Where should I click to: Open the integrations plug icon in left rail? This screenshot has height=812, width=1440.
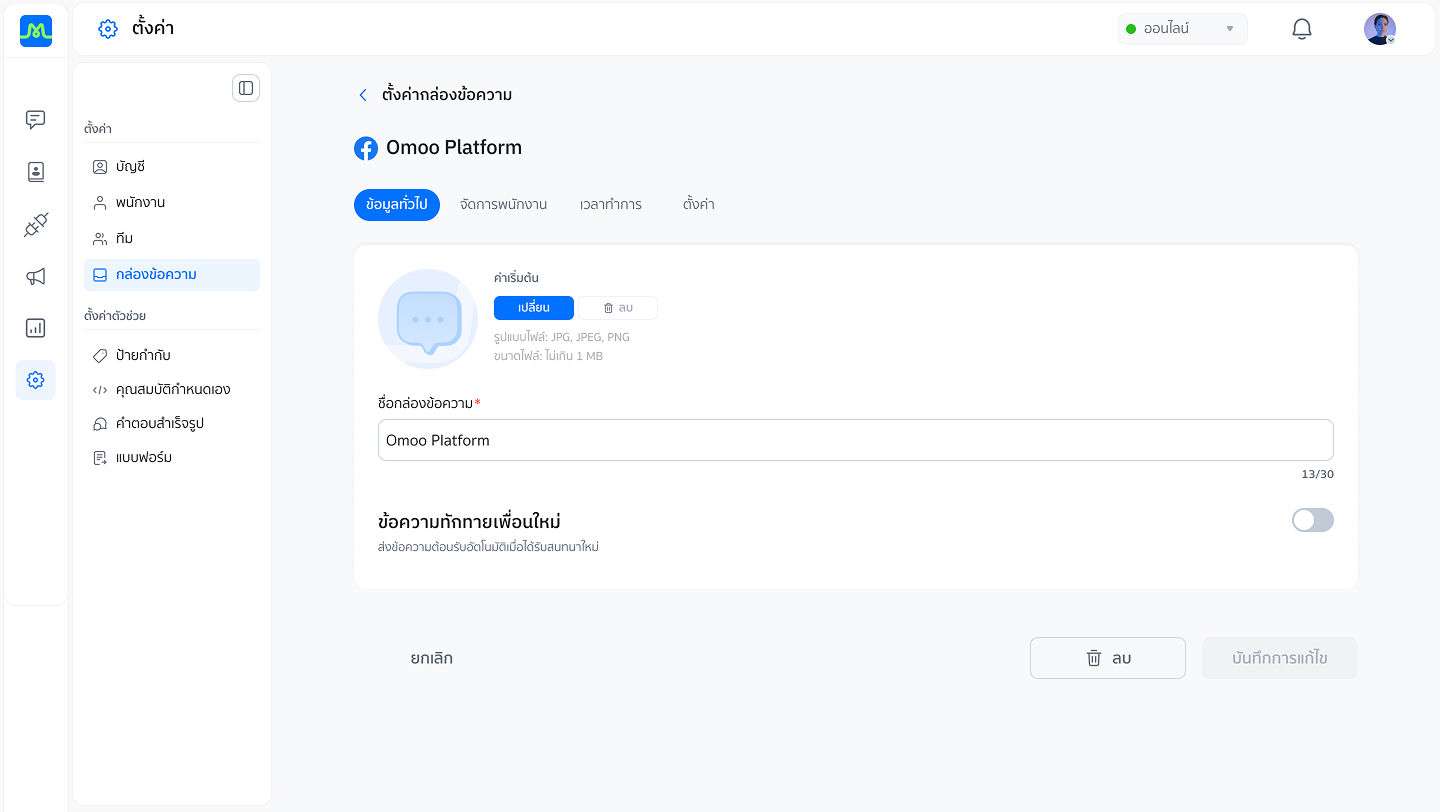[x=36, y=225]
